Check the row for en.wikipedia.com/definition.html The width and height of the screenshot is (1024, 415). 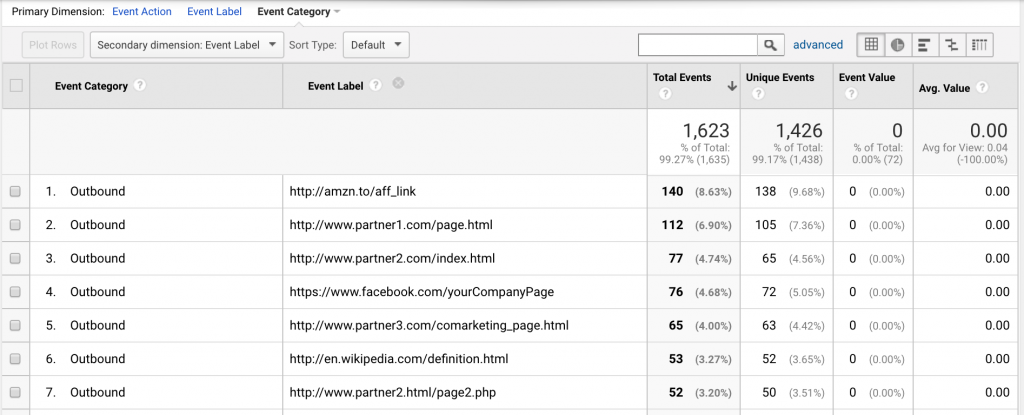15,359
